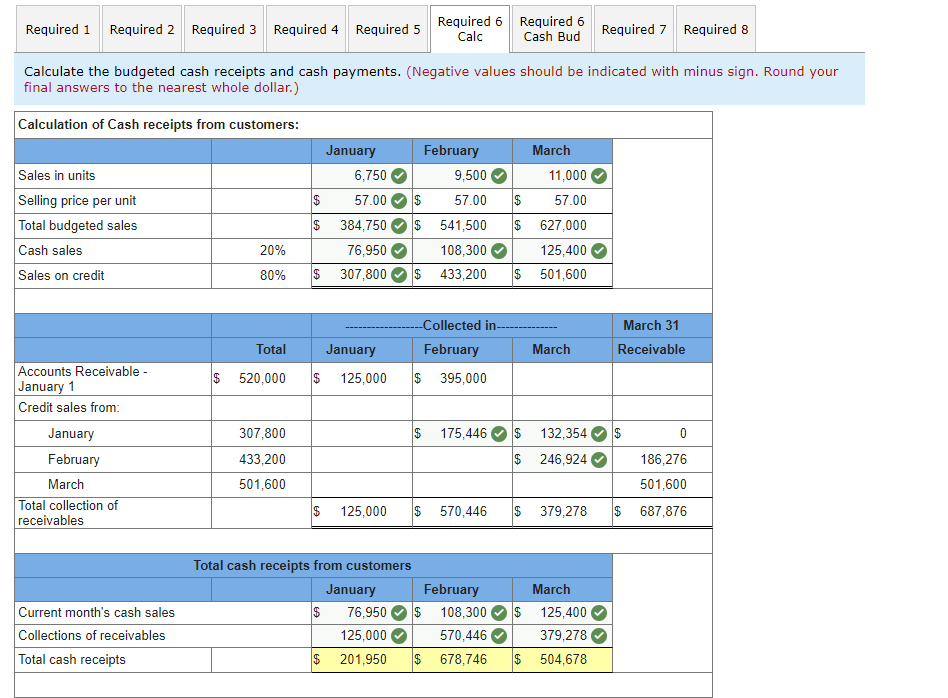This screenshot has width=948, height=698.
Task: Click checkmark beside January total sales 384,750
Action: 398,226
